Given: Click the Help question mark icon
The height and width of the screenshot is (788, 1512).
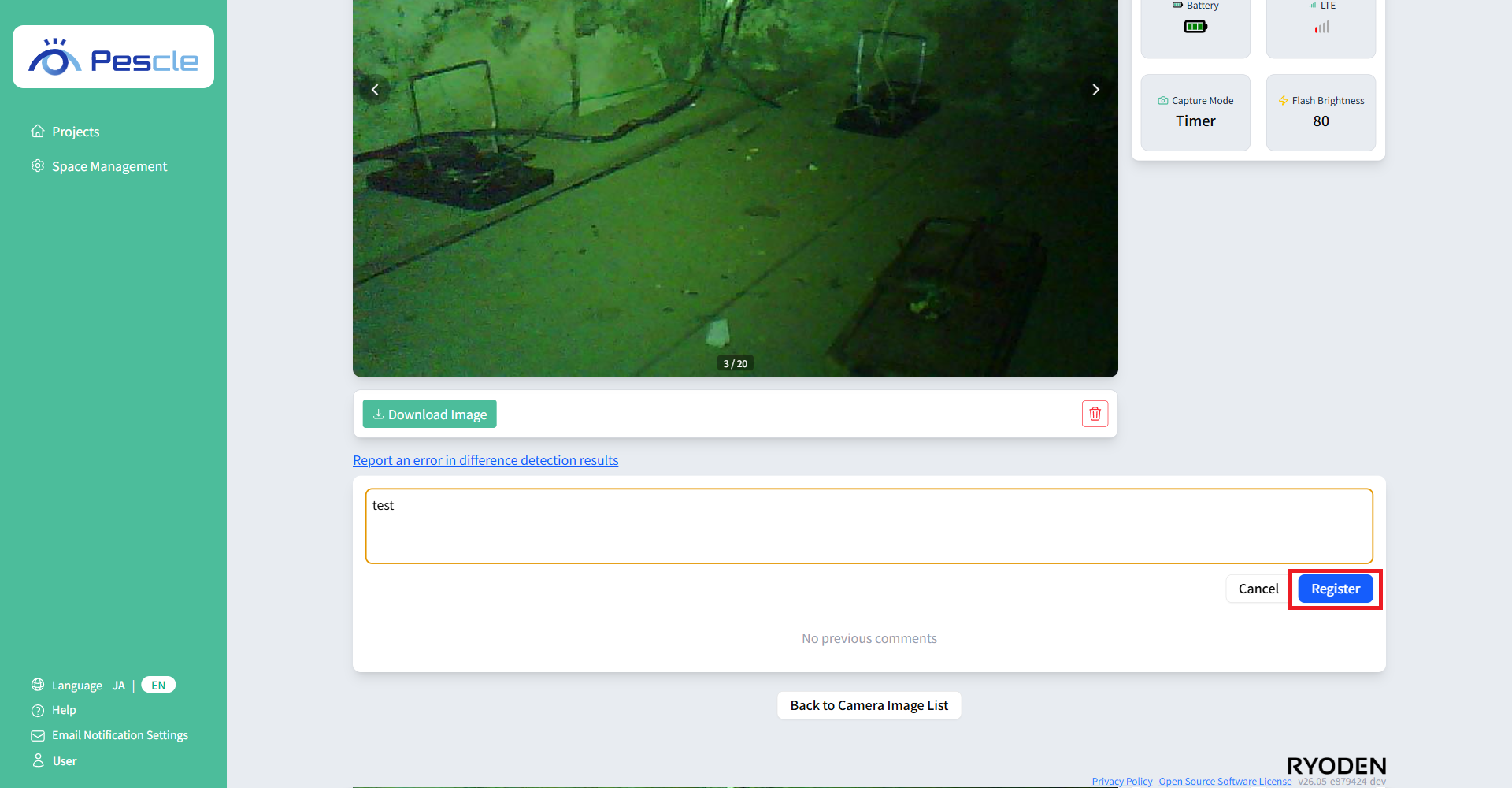Looking at the screenshot, I should [x=38, y=710].
